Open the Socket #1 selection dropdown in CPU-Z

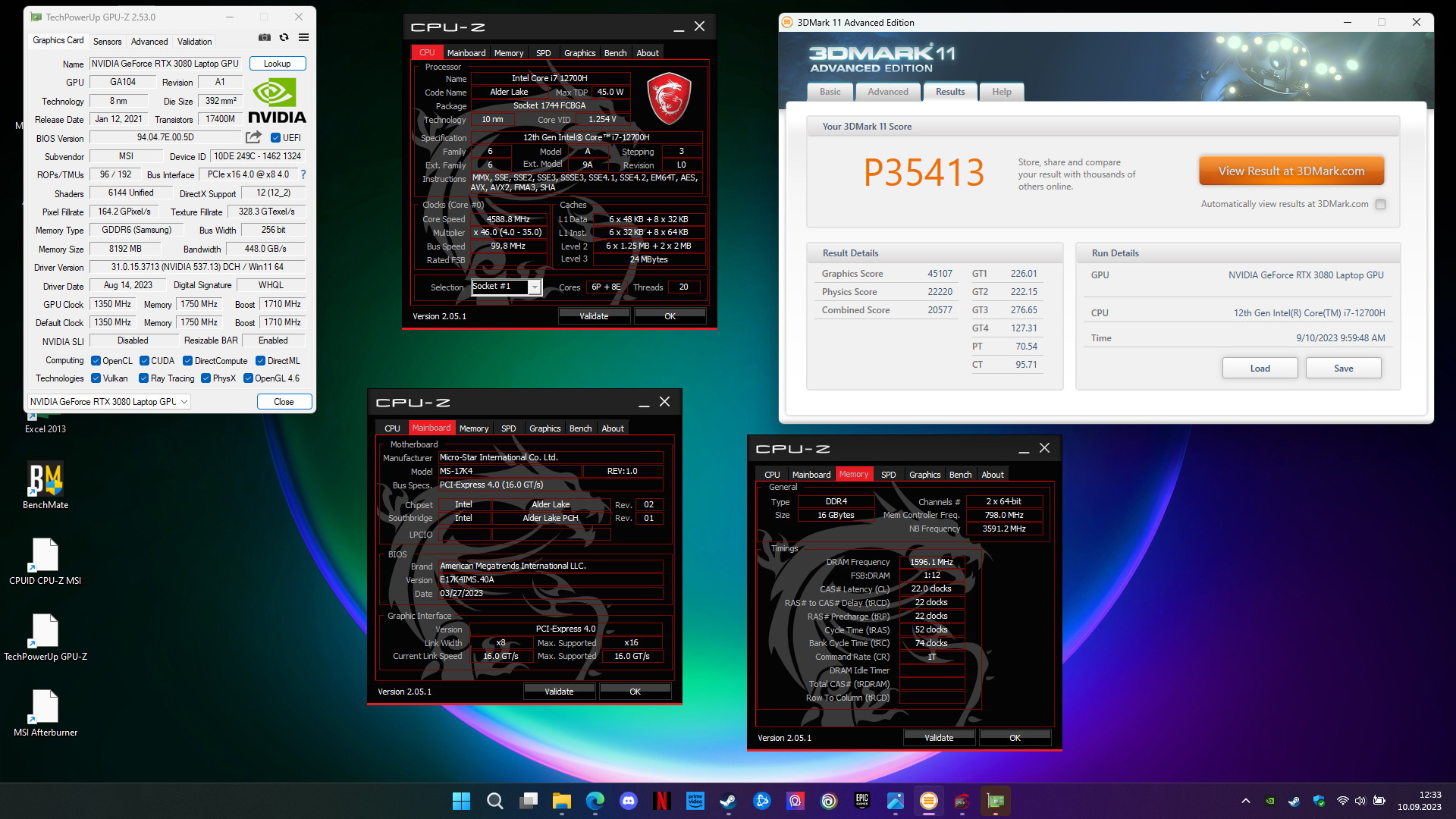535,287
